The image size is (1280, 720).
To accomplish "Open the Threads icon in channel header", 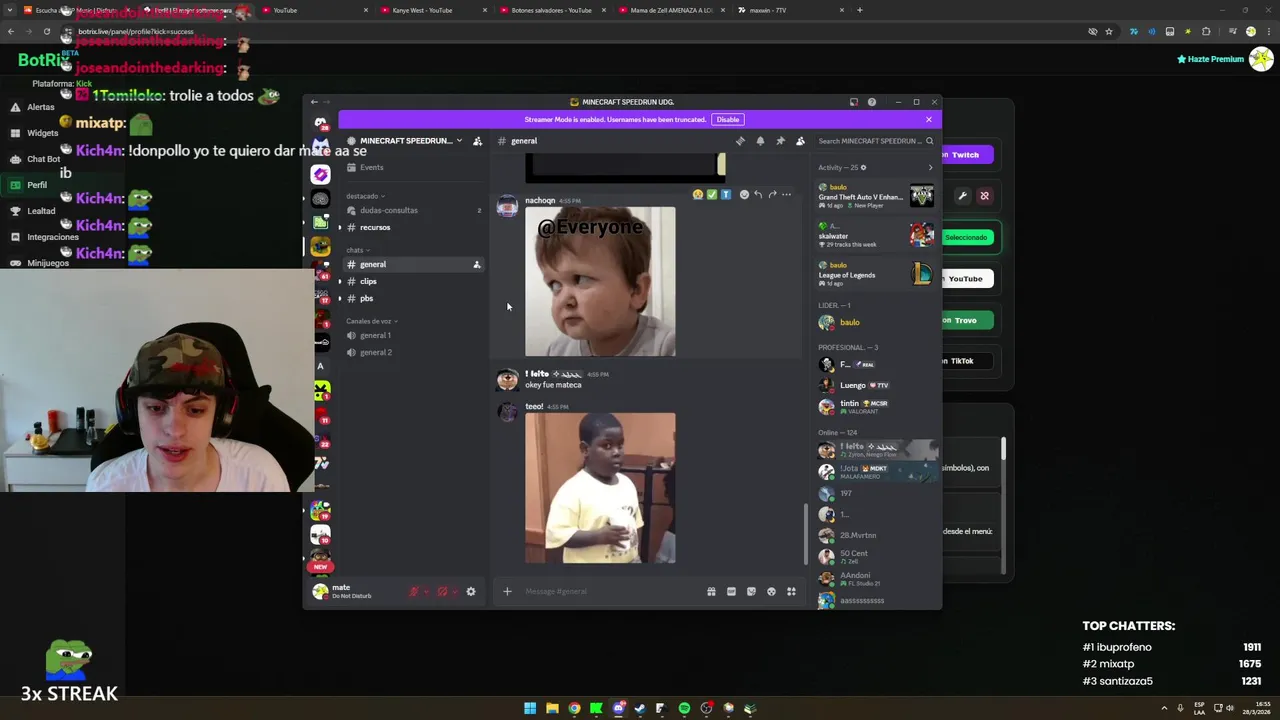I will [740, 141].
